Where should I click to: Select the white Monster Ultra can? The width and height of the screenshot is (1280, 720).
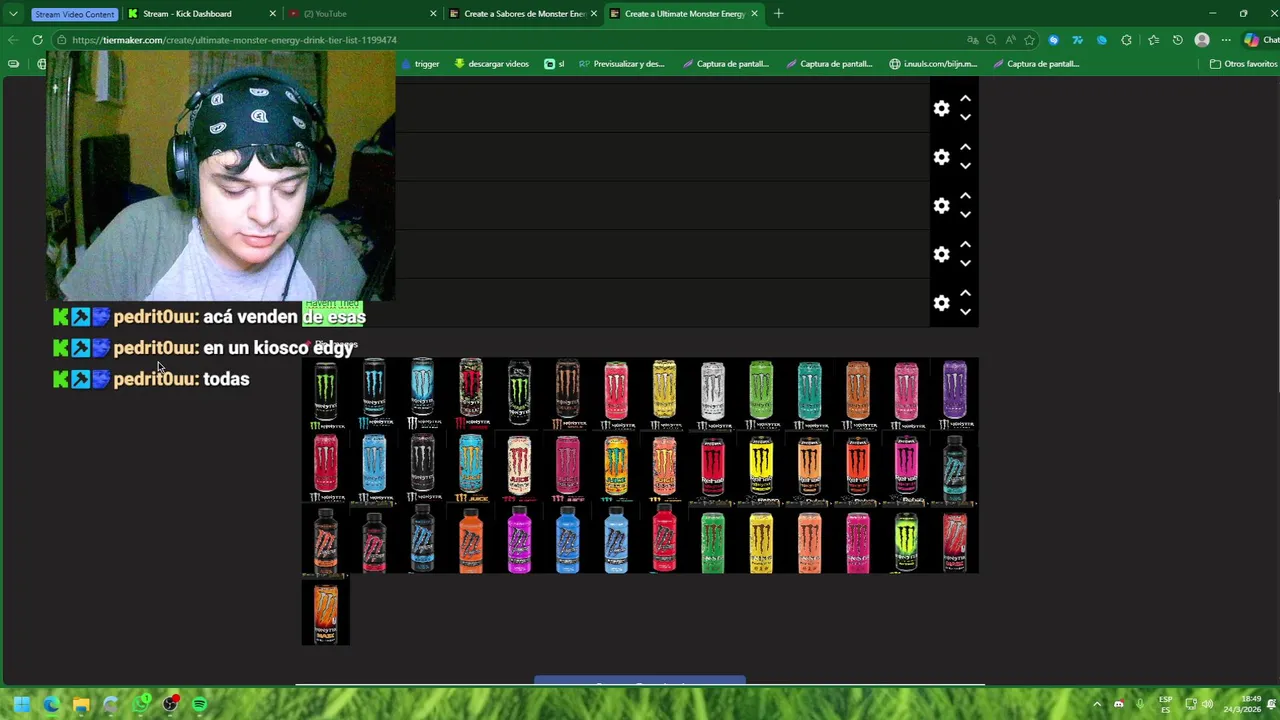[712, 394]
